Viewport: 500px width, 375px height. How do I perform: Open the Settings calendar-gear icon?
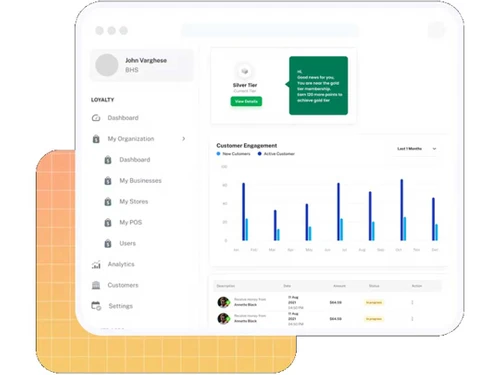(x=96, y=306)
